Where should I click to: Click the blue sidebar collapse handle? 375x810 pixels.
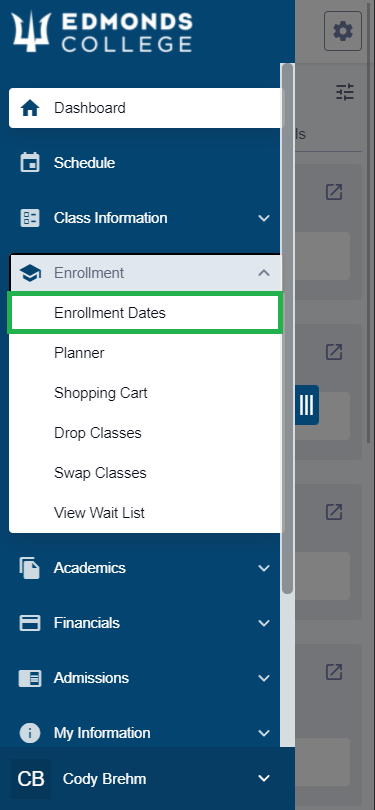point(307,405)
